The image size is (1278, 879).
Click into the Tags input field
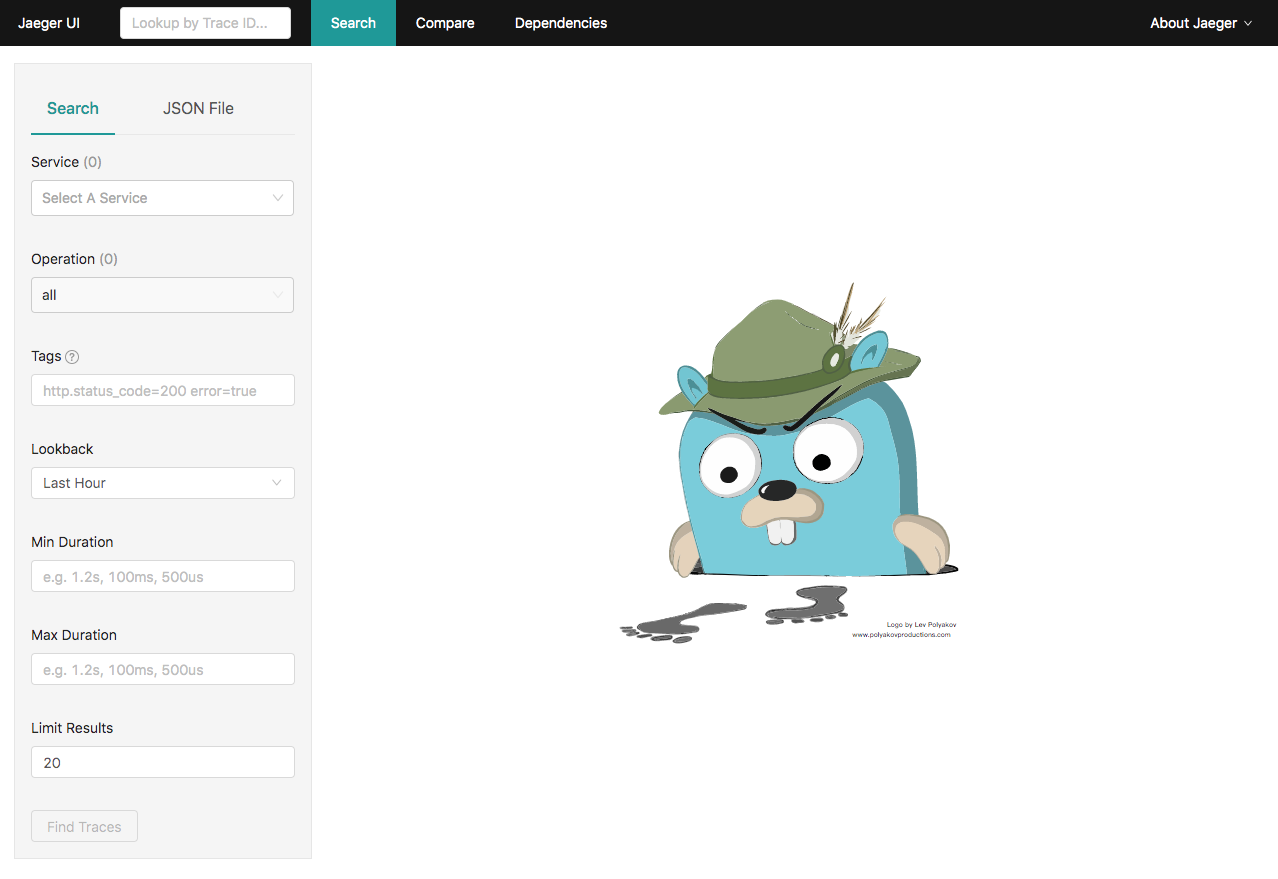click(163, 390)
